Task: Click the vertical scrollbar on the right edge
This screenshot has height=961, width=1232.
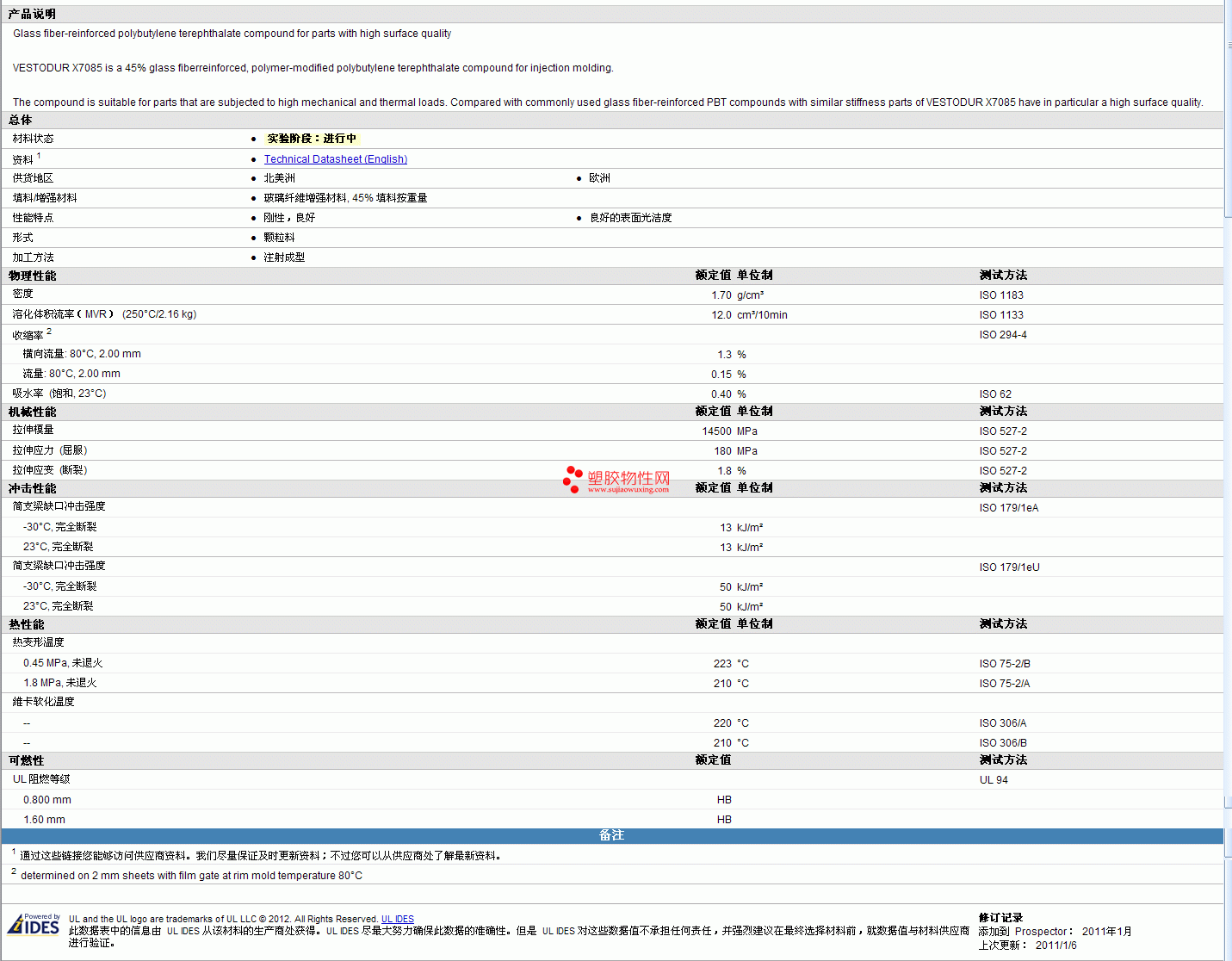Action: coord(1228,480)
